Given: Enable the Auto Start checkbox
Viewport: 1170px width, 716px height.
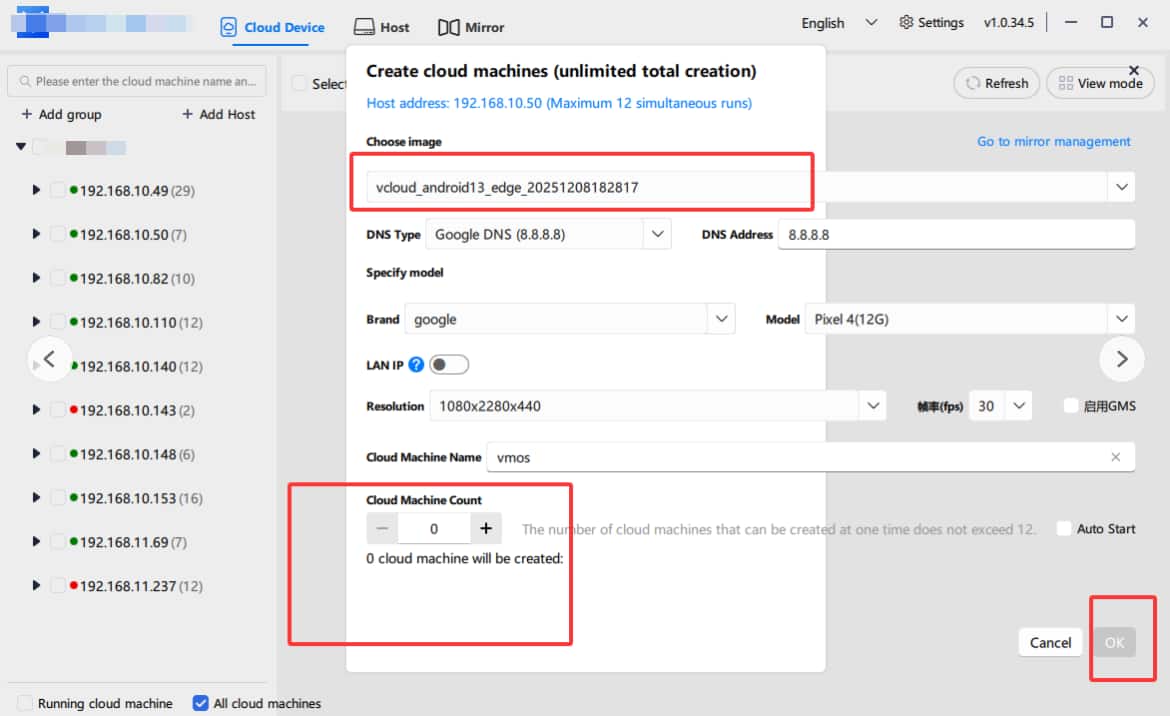Looking at the screenshot, I should [1064, 529].
